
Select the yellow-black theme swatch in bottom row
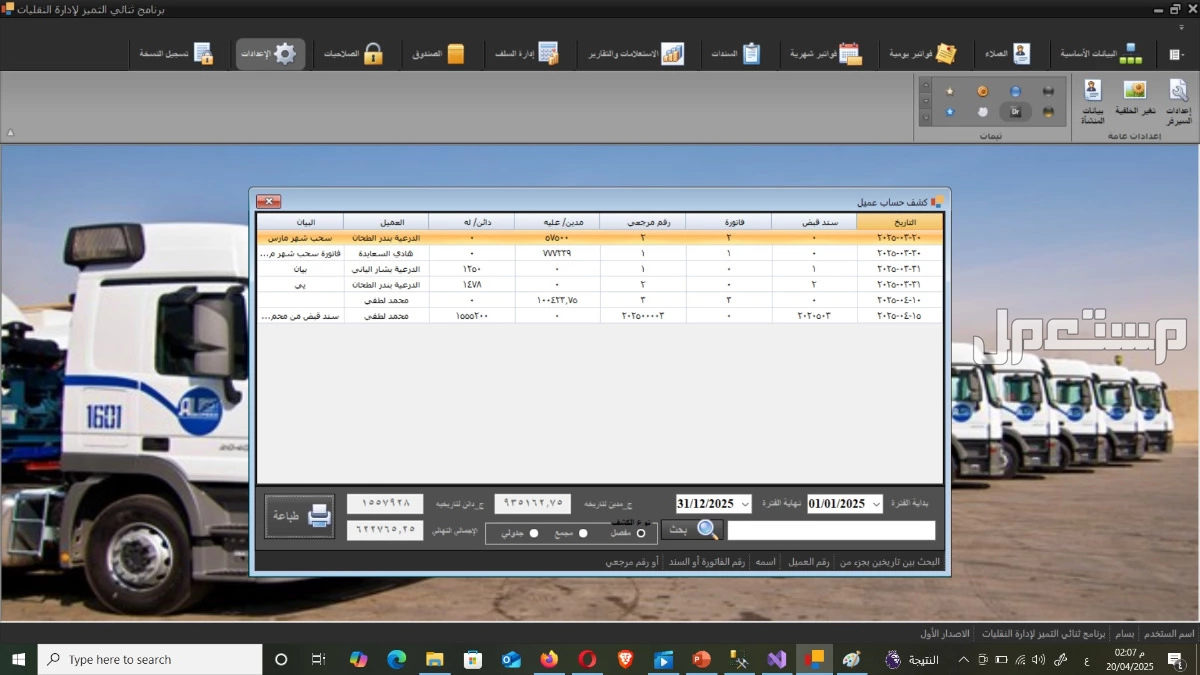[x=1048, y=112]
